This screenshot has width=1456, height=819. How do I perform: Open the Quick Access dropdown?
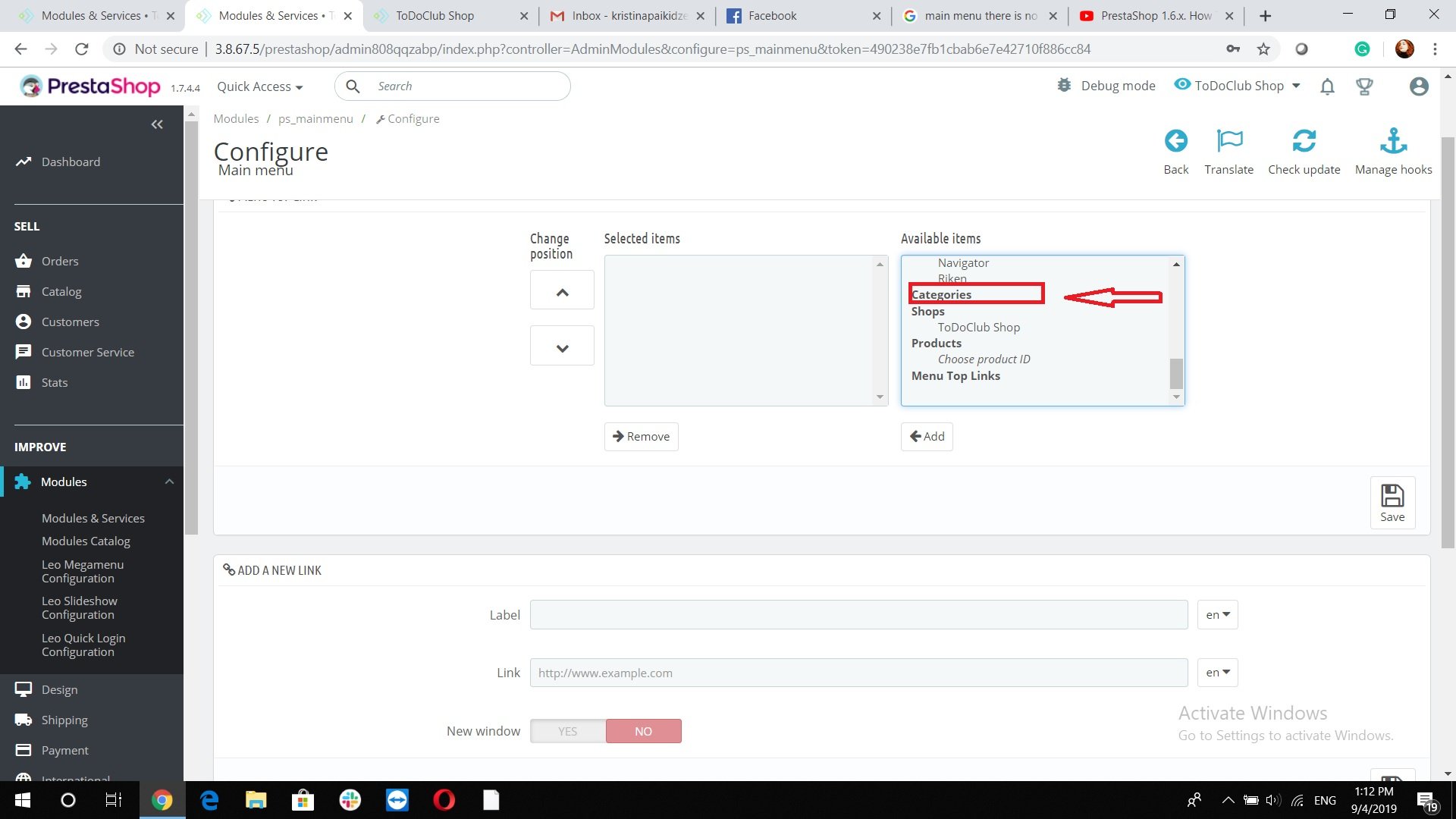click(259, 86)
